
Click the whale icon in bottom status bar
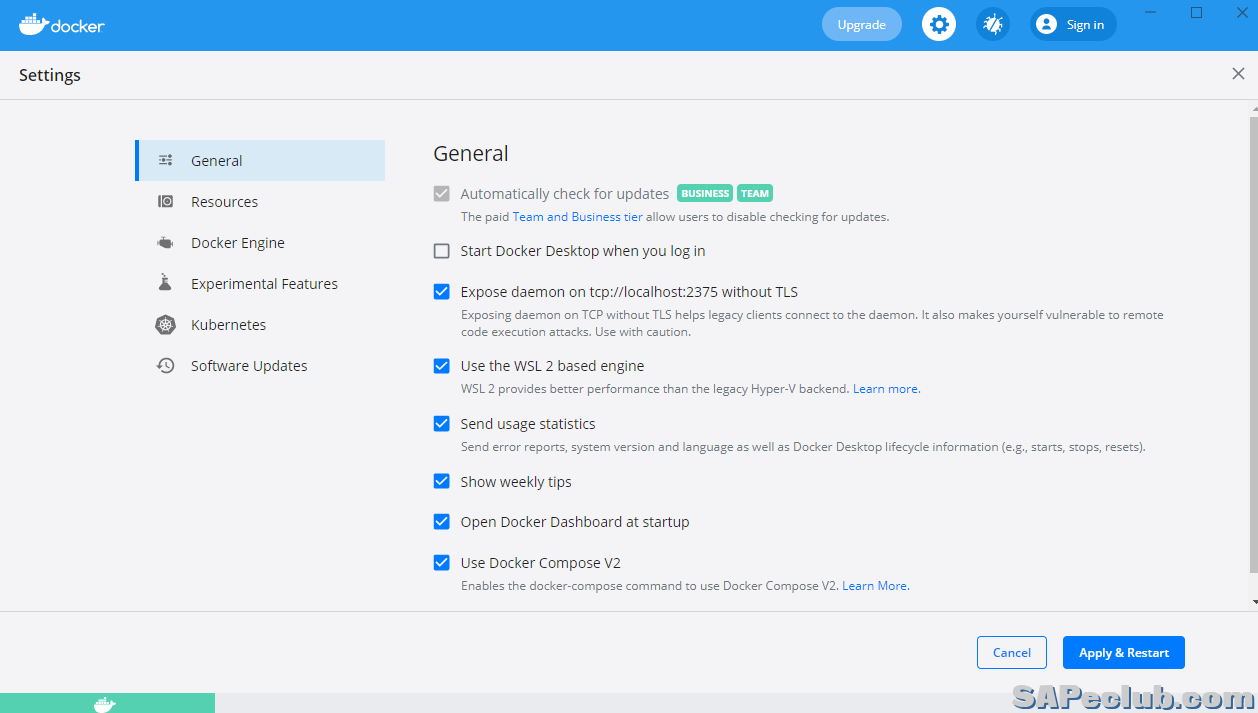tap(104, 704)
